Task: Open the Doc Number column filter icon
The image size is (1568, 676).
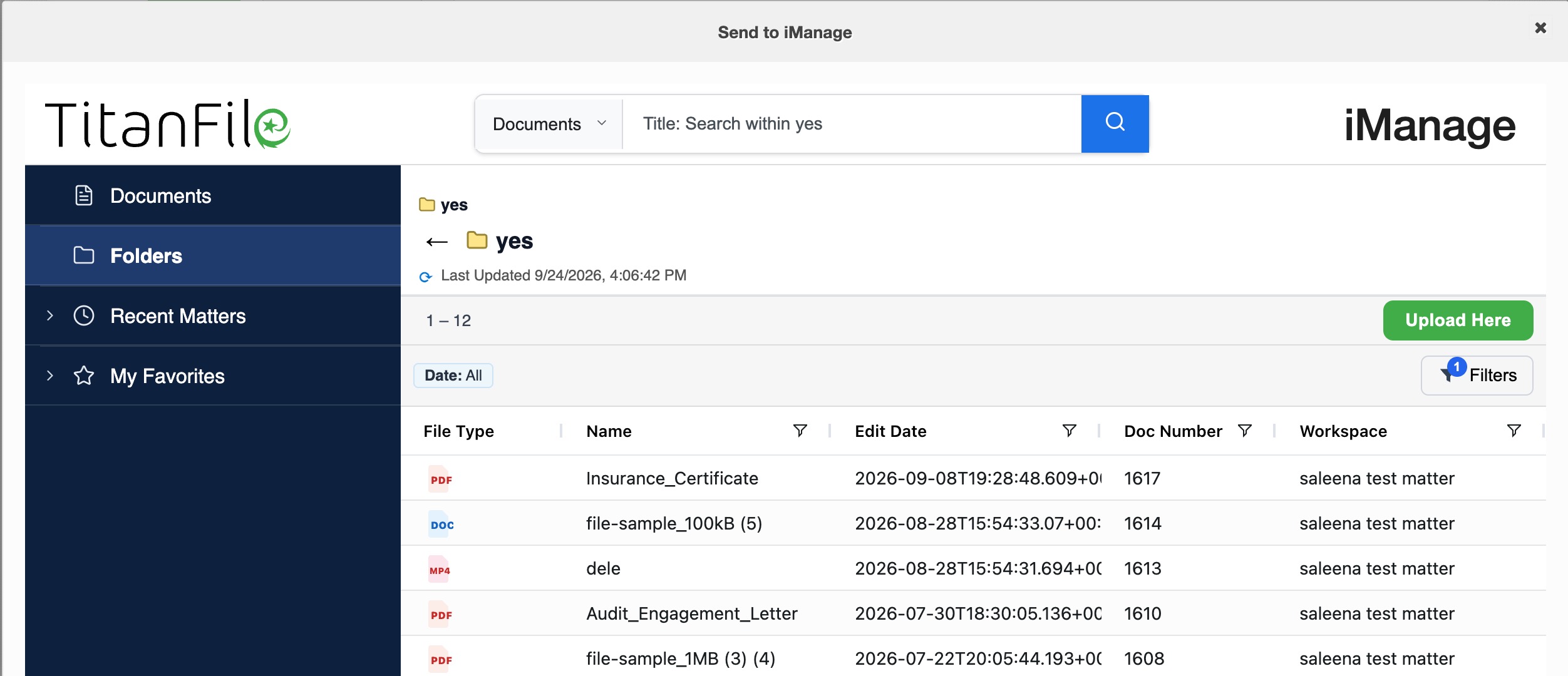Action: 1245,431
